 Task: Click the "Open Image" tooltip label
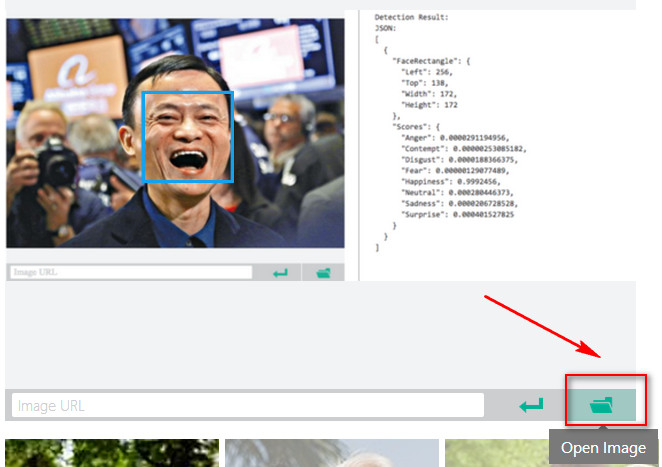click(x=603, y=448)
